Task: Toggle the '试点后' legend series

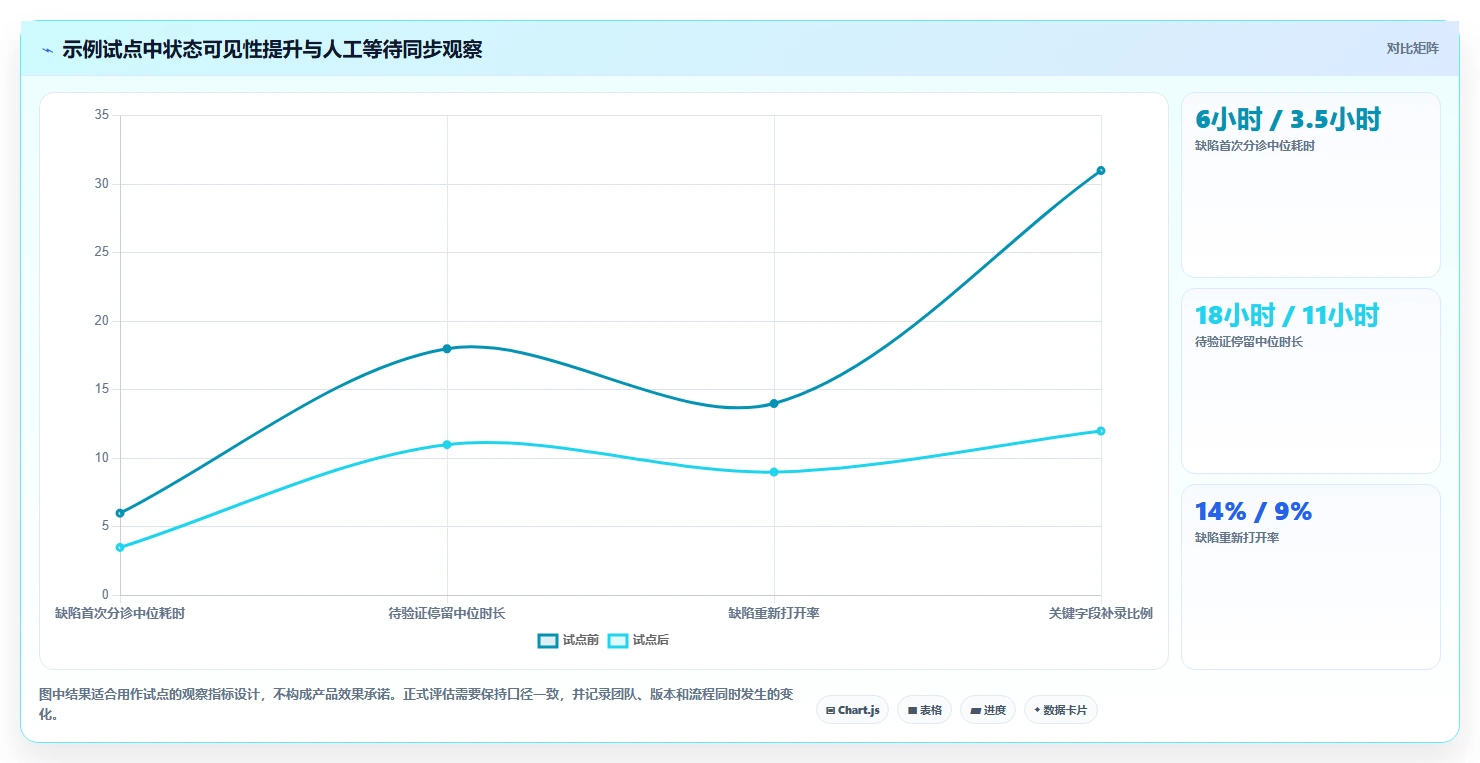Action: coord(638,640)
